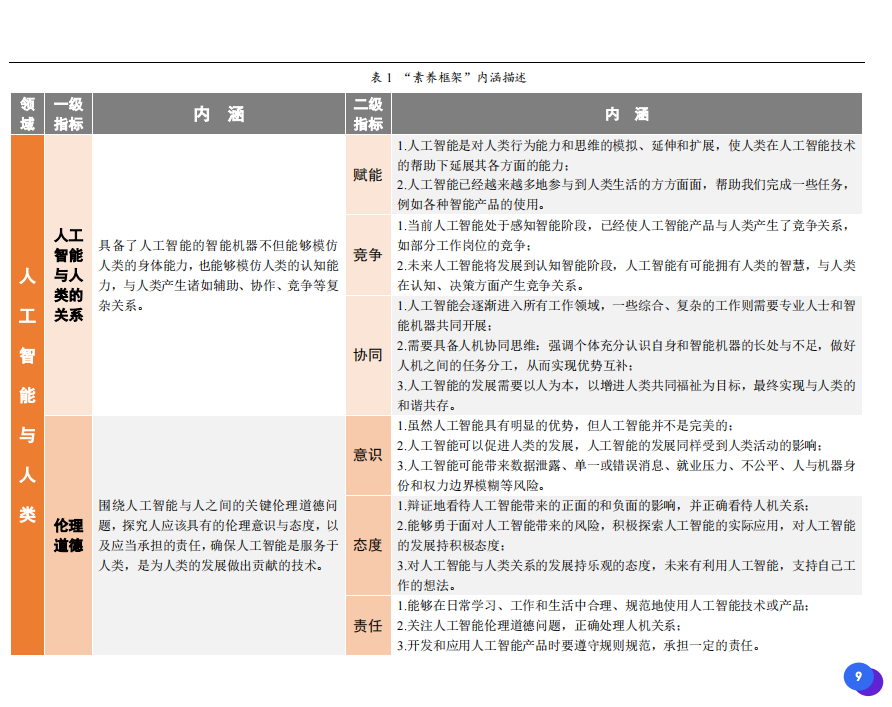Click the page number 9 badge

point(858,678)
